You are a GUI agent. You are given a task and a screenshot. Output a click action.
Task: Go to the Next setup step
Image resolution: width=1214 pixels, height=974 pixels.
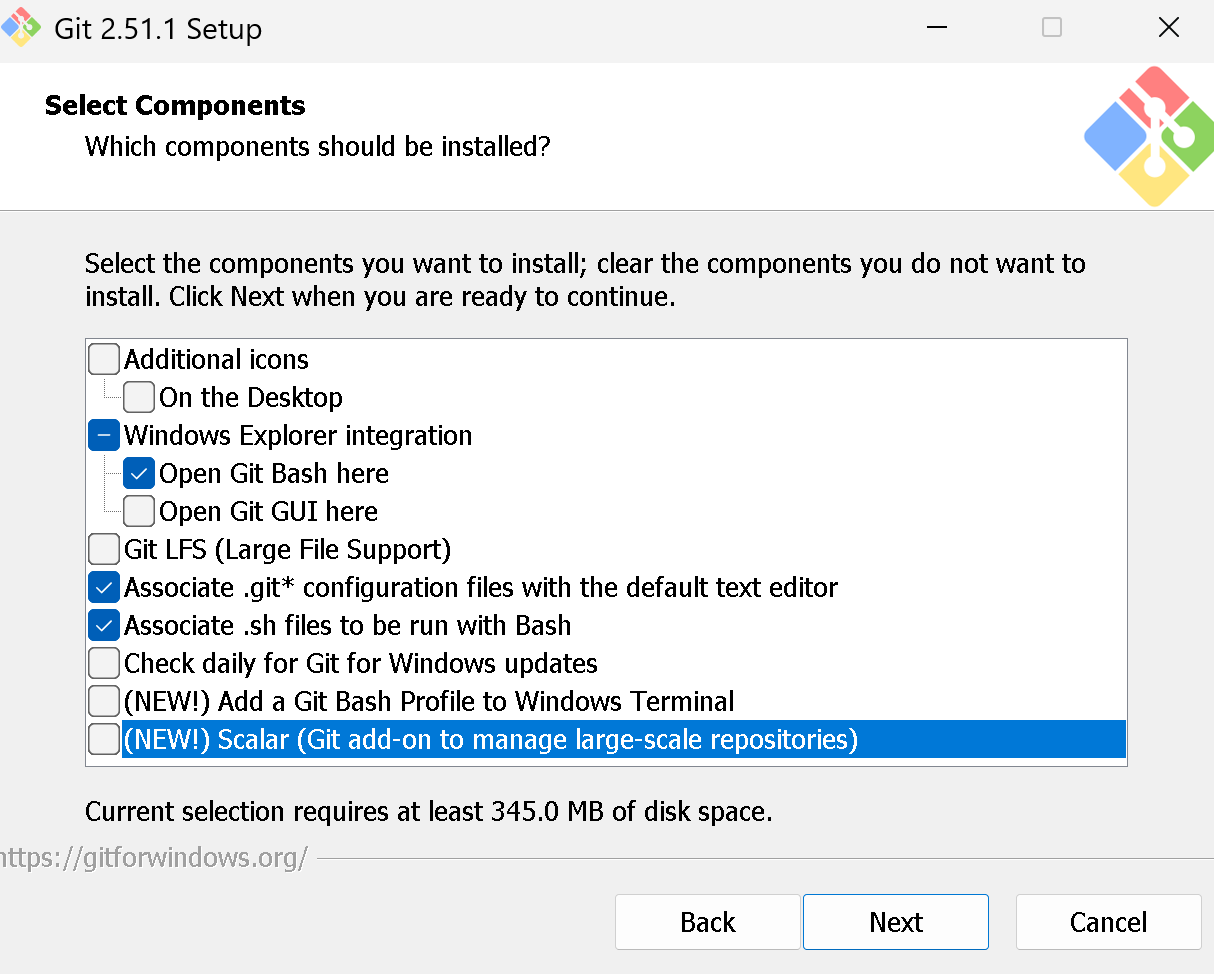pos(895,922)
